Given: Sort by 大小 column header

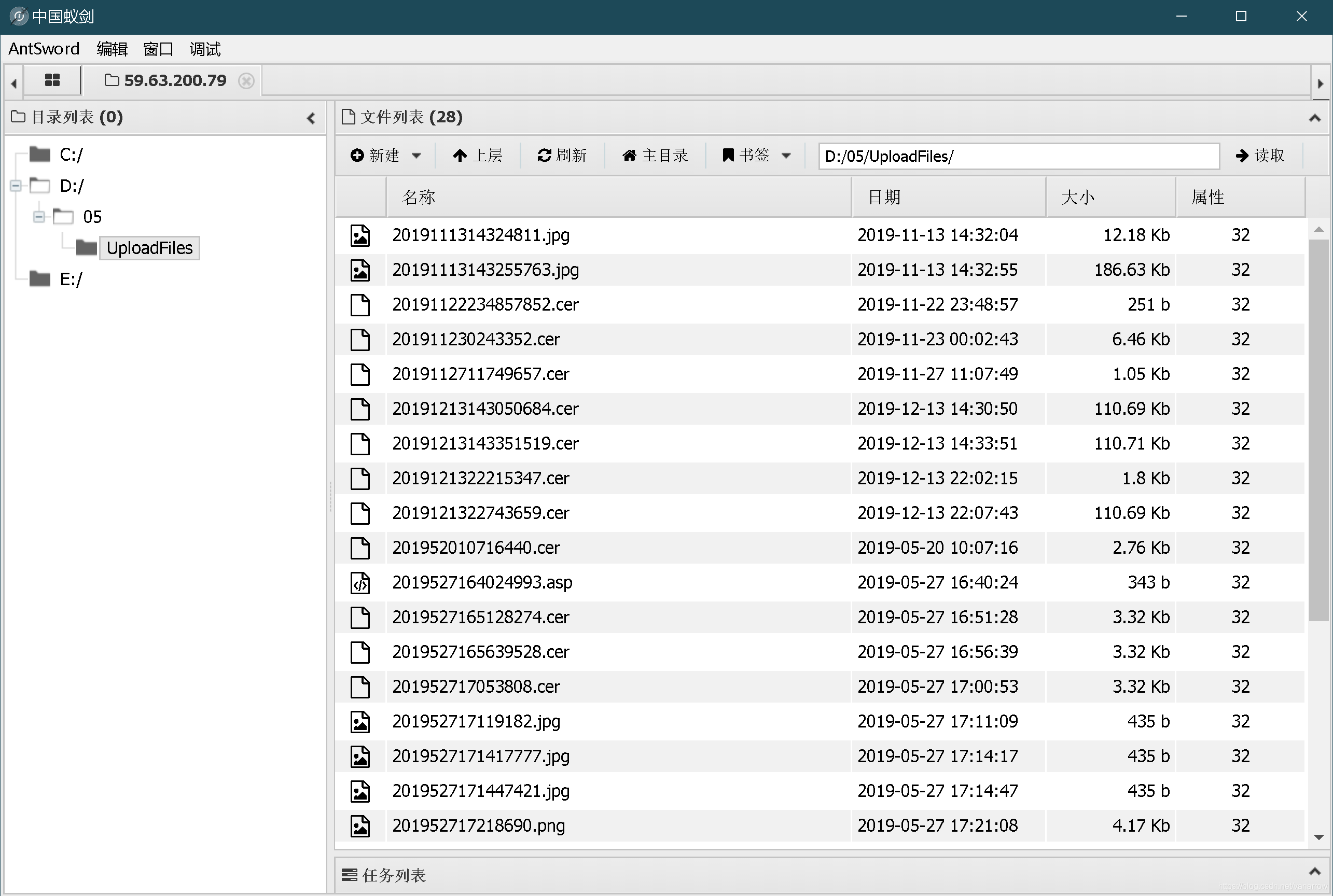Looking at the screenshot, I should point(1111,197).
